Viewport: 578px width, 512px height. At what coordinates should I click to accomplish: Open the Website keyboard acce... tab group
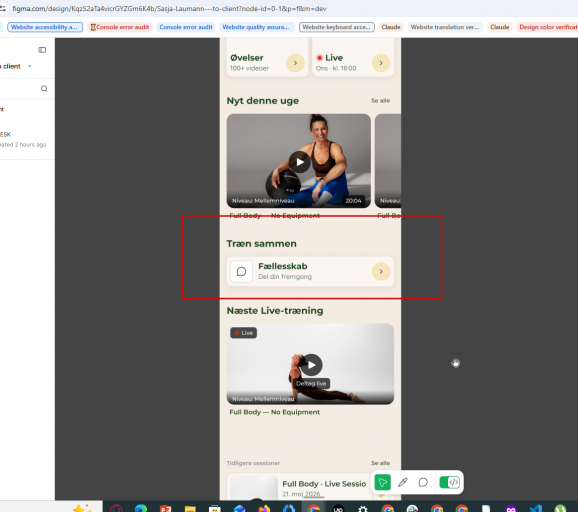tap(337, 27)
